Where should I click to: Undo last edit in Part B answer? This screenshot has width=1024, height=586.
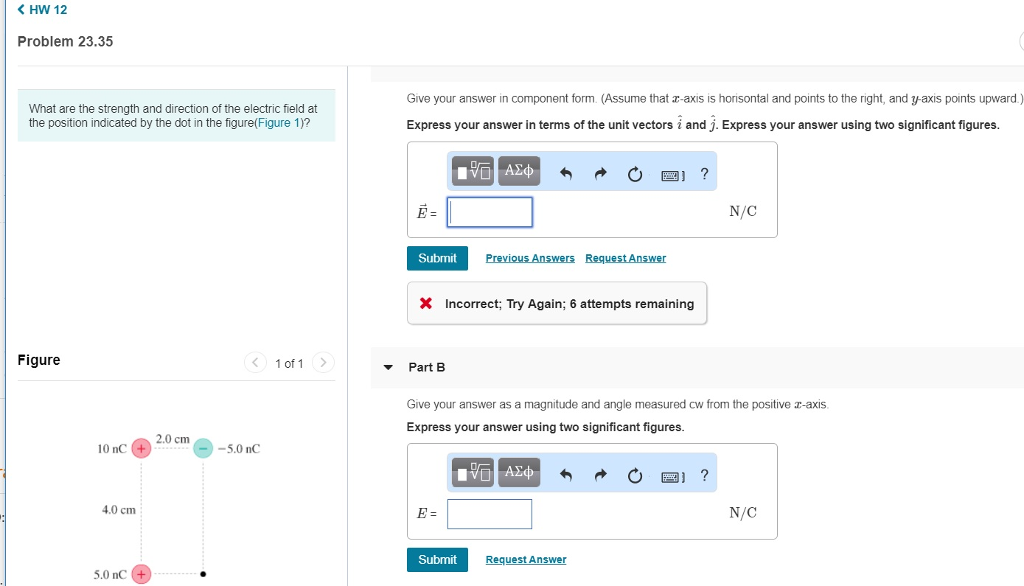(x=565, y=476)
